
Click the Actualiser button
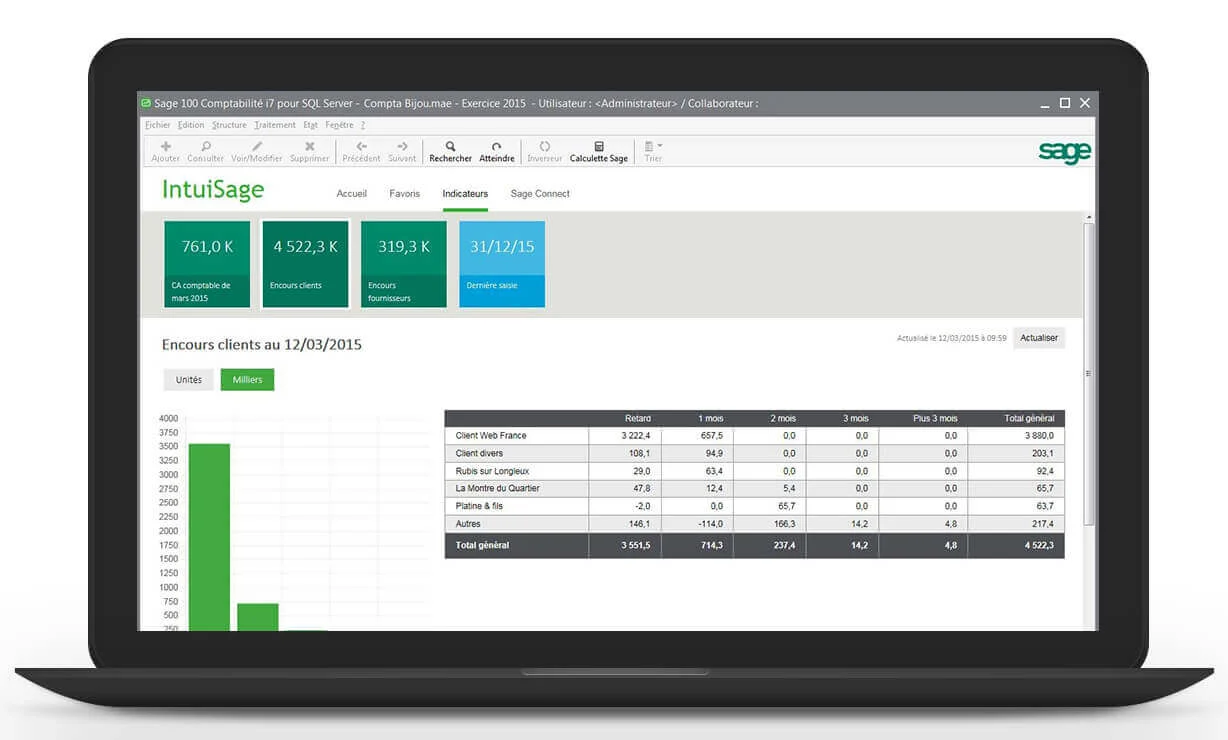[1038, 338]
